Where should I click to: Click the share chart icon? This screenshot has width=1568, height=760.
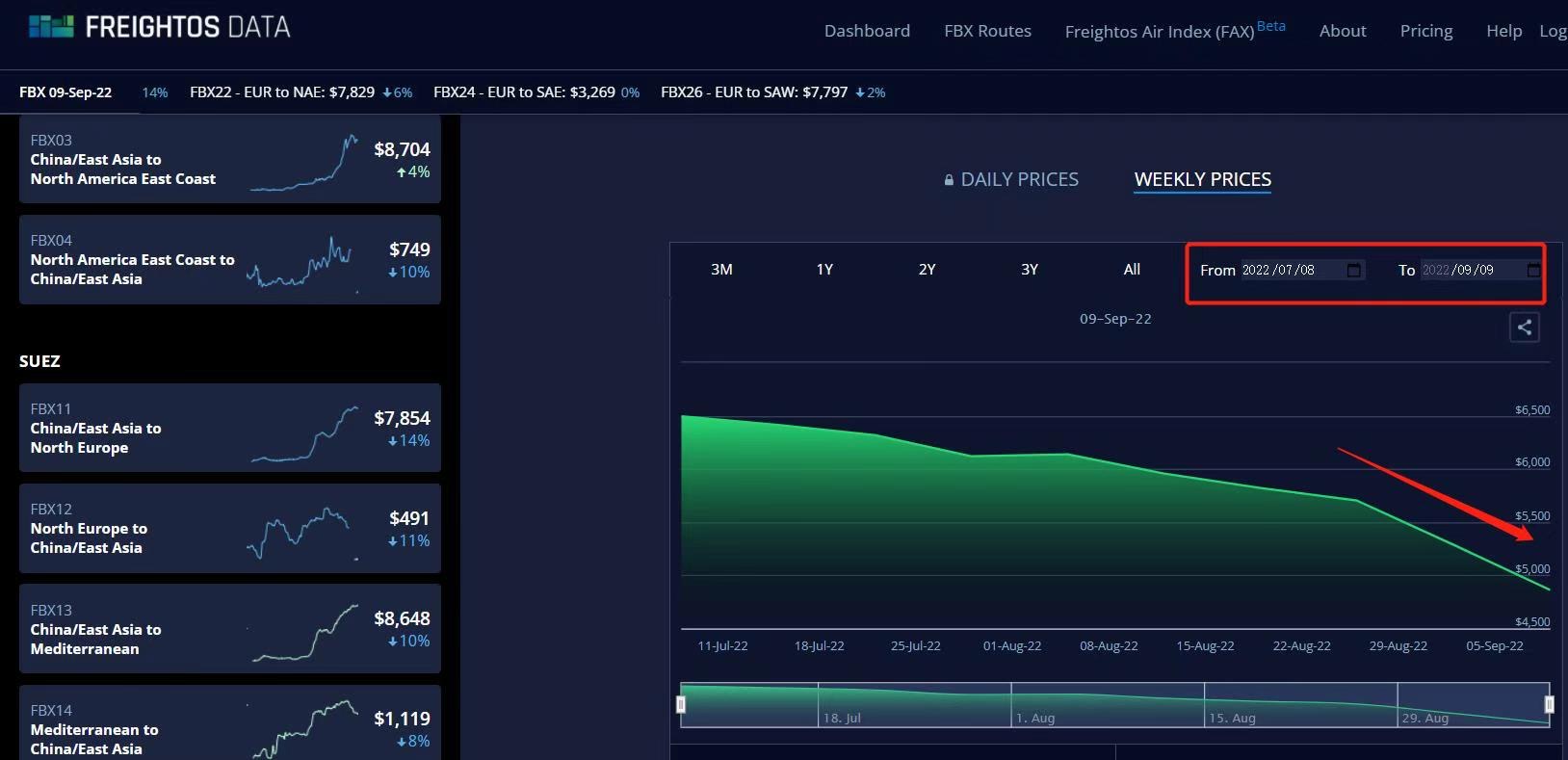click(x=1524, y=328)
